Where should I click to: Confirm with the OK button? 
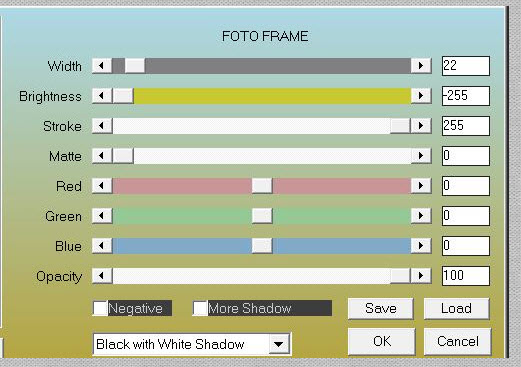click(382, 341)
